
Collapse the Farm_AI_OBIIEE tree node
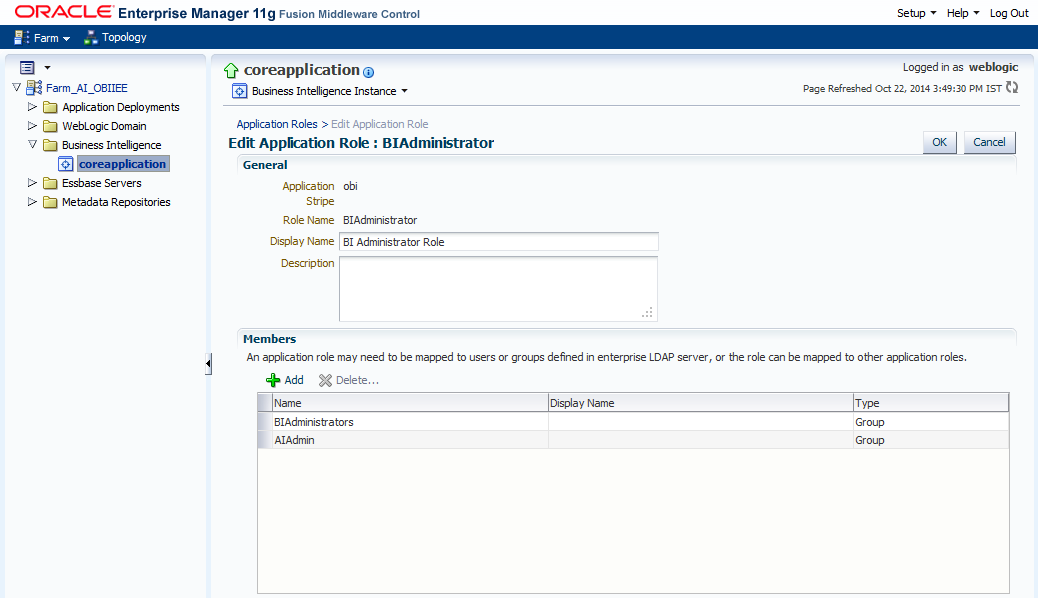(x=17, y=88)
